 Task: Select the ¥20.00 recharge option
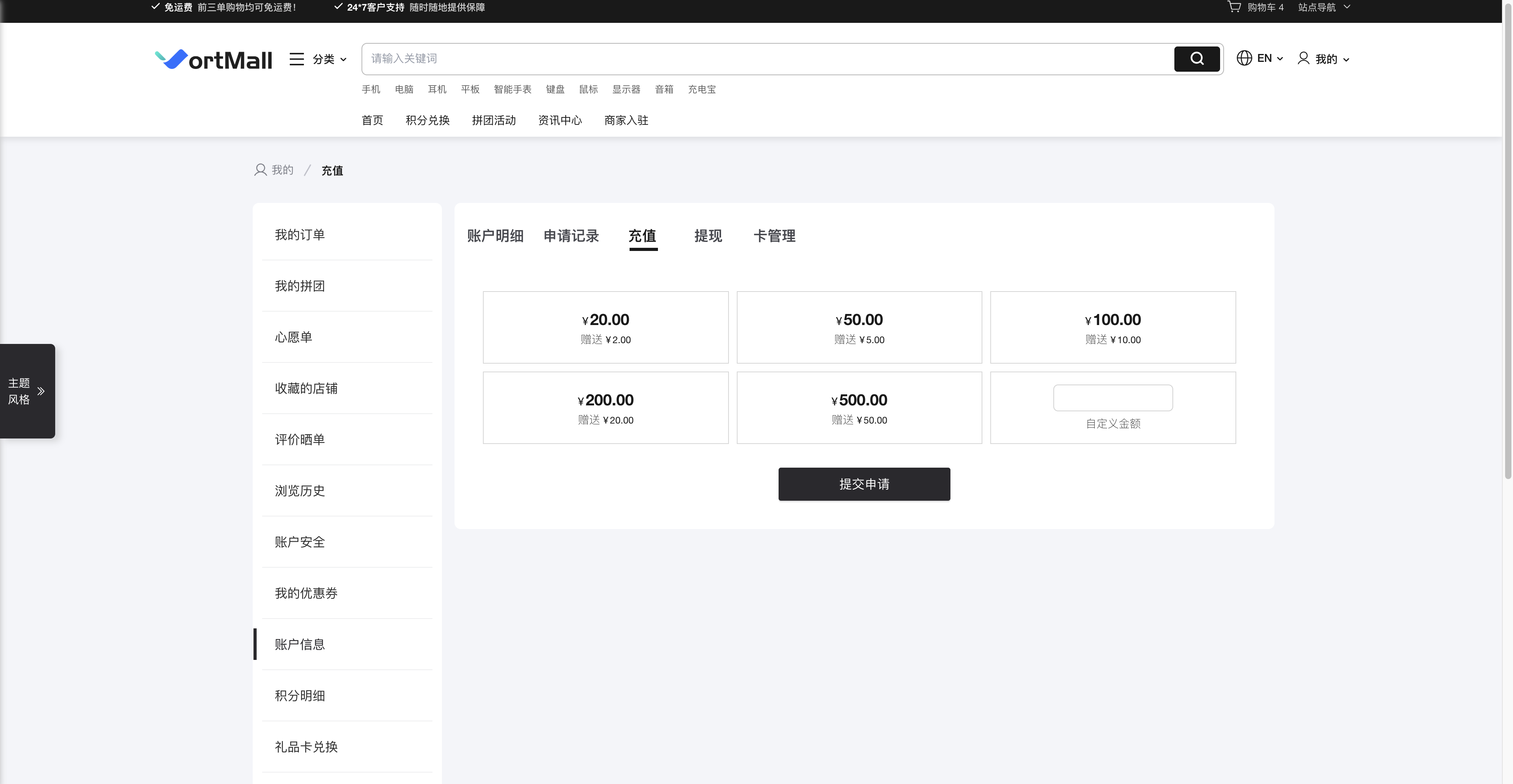606,327
